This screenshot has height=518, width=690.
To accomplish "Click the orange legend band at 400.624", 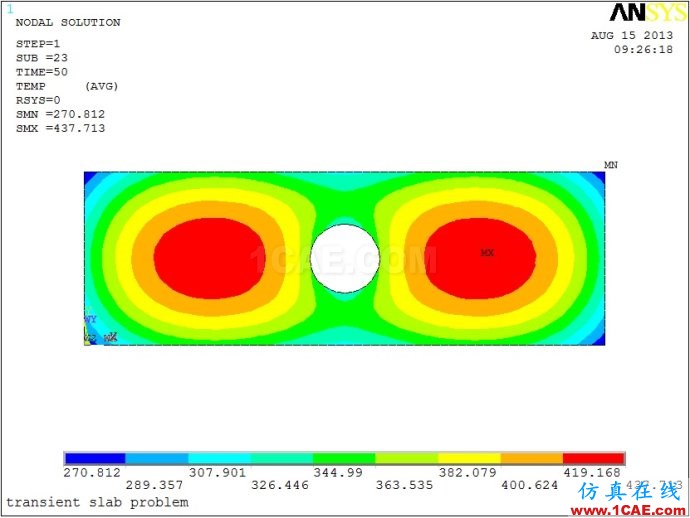I will (x=532, y=458).
